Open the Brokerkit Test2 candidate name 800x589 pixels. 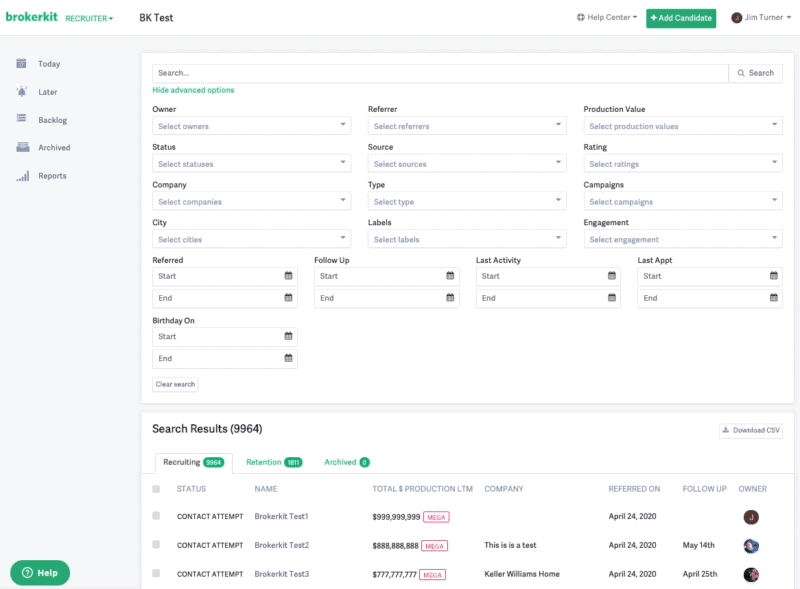coord(282,545)
